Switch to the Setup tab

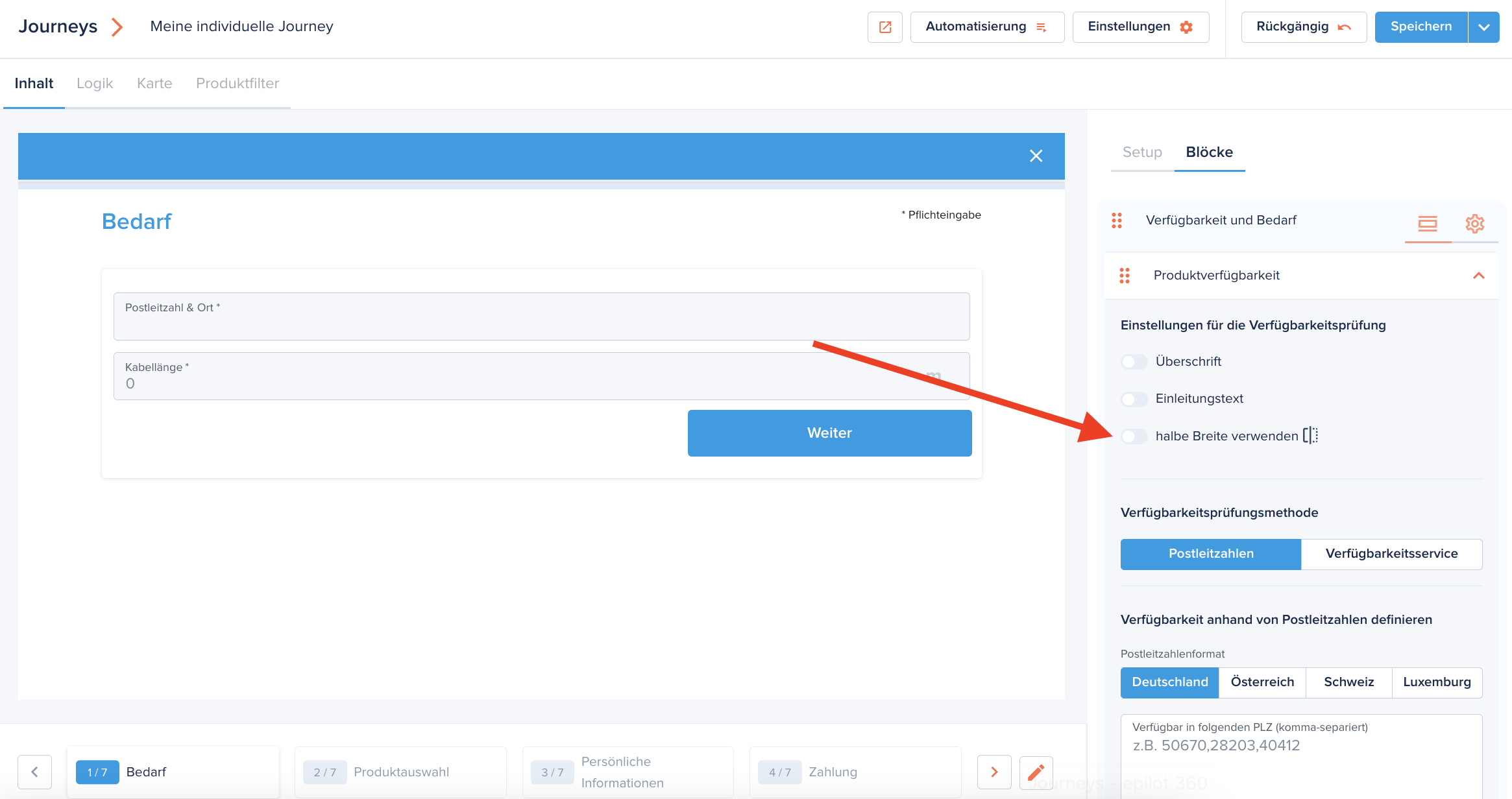1142,152
